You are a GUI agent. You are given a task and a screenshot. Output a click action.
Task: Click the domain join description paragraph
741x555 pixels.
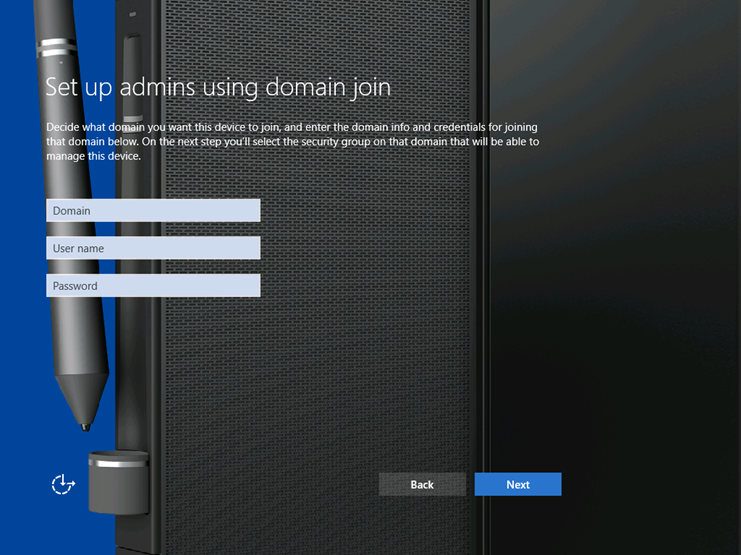pyautogui.click(x=293, y=141)
